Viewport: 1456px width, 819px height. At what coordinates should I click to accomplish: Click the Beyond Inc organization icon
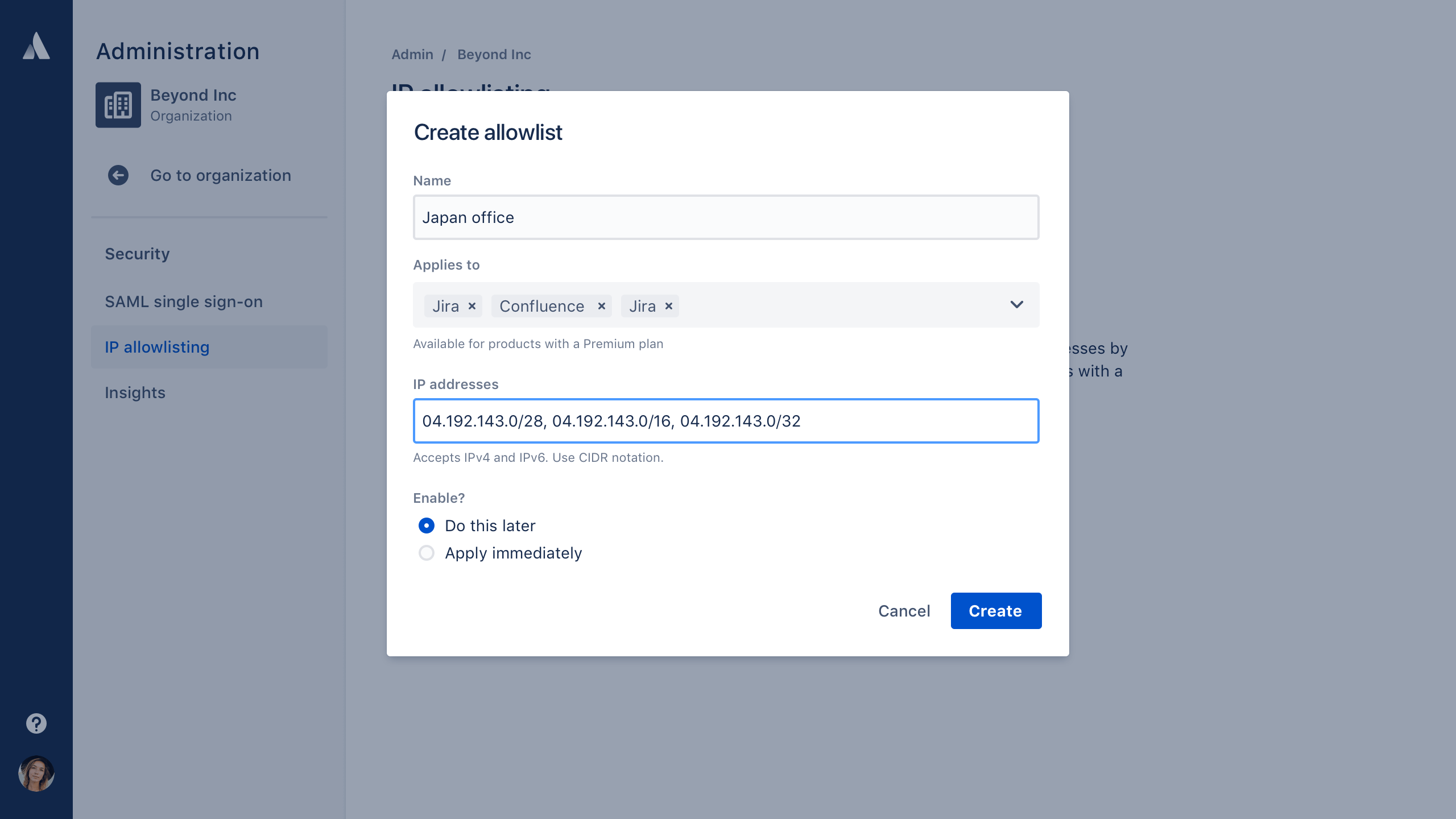click(119, 105)
